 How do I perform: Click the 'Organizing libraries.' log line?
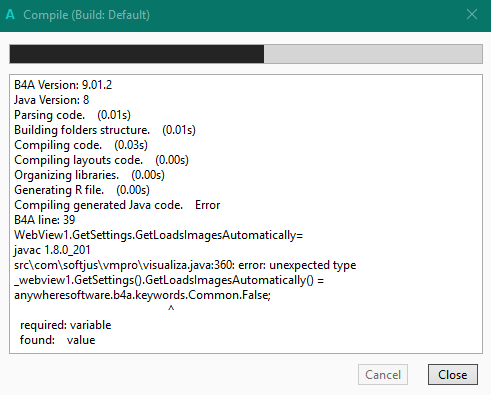(89, 175)
